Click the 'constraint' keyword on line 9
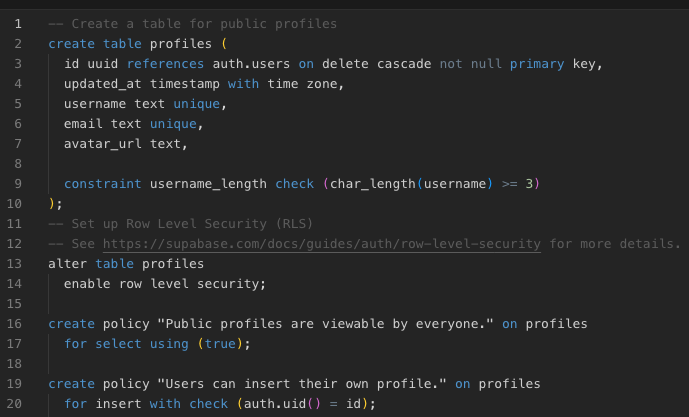Screen dimensions: 689x417 (103, 184)
